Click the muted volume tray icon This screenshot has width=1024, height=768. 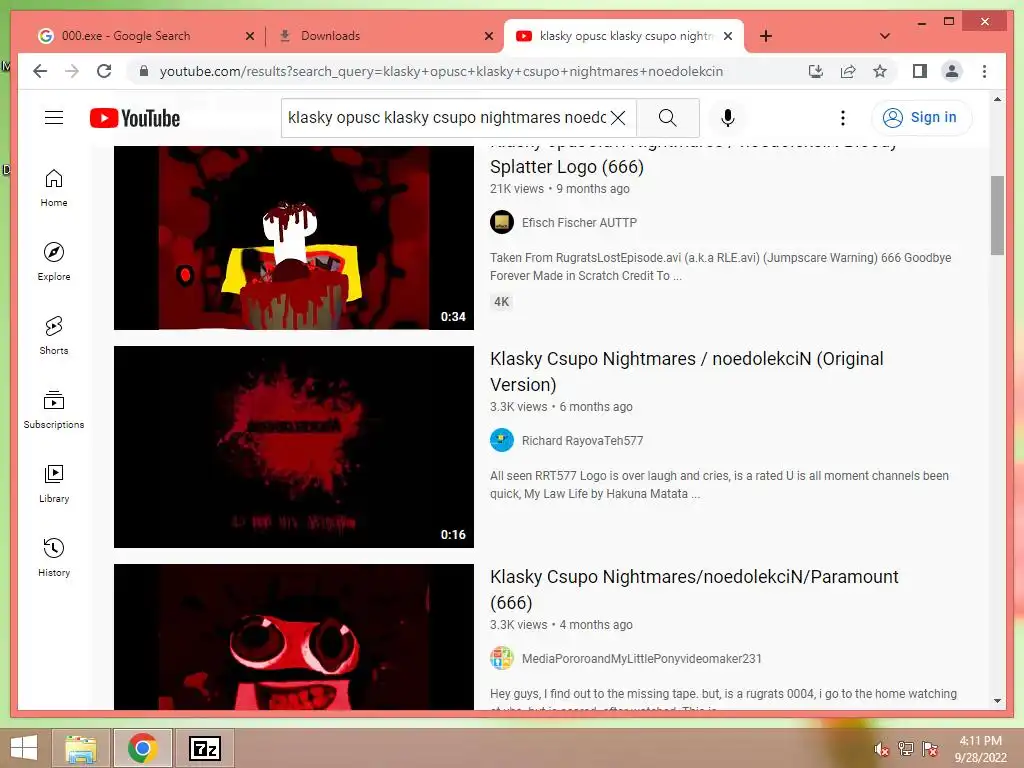pyautogui.click(x=881, y=749)
